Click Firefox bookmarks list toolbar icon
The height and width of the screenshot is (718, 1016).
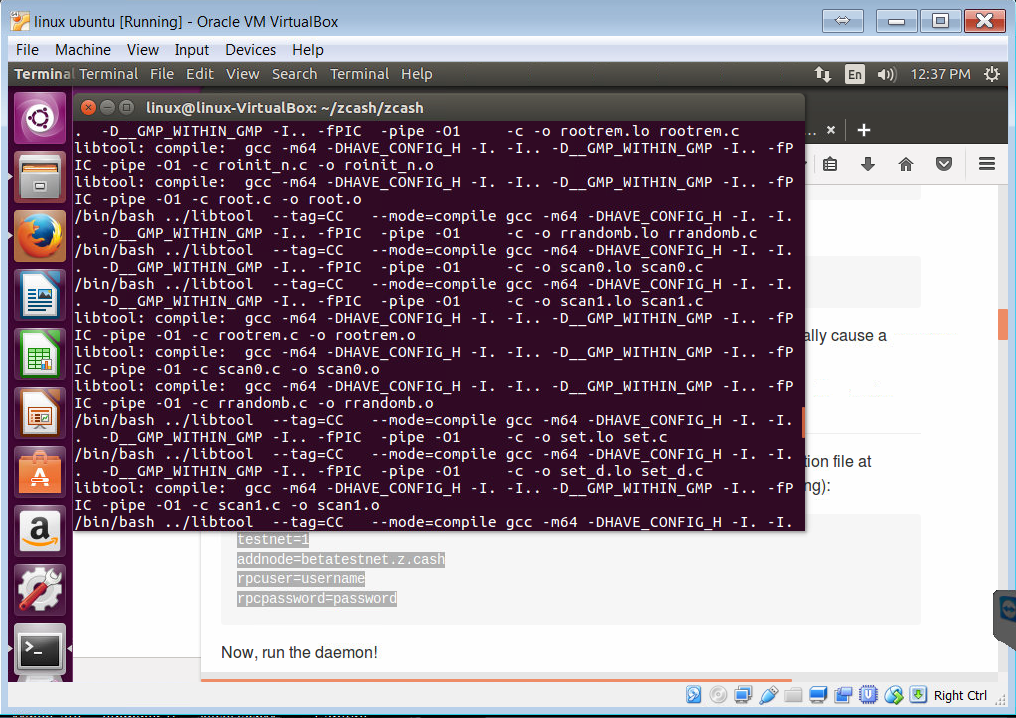(x=830, y=164)
